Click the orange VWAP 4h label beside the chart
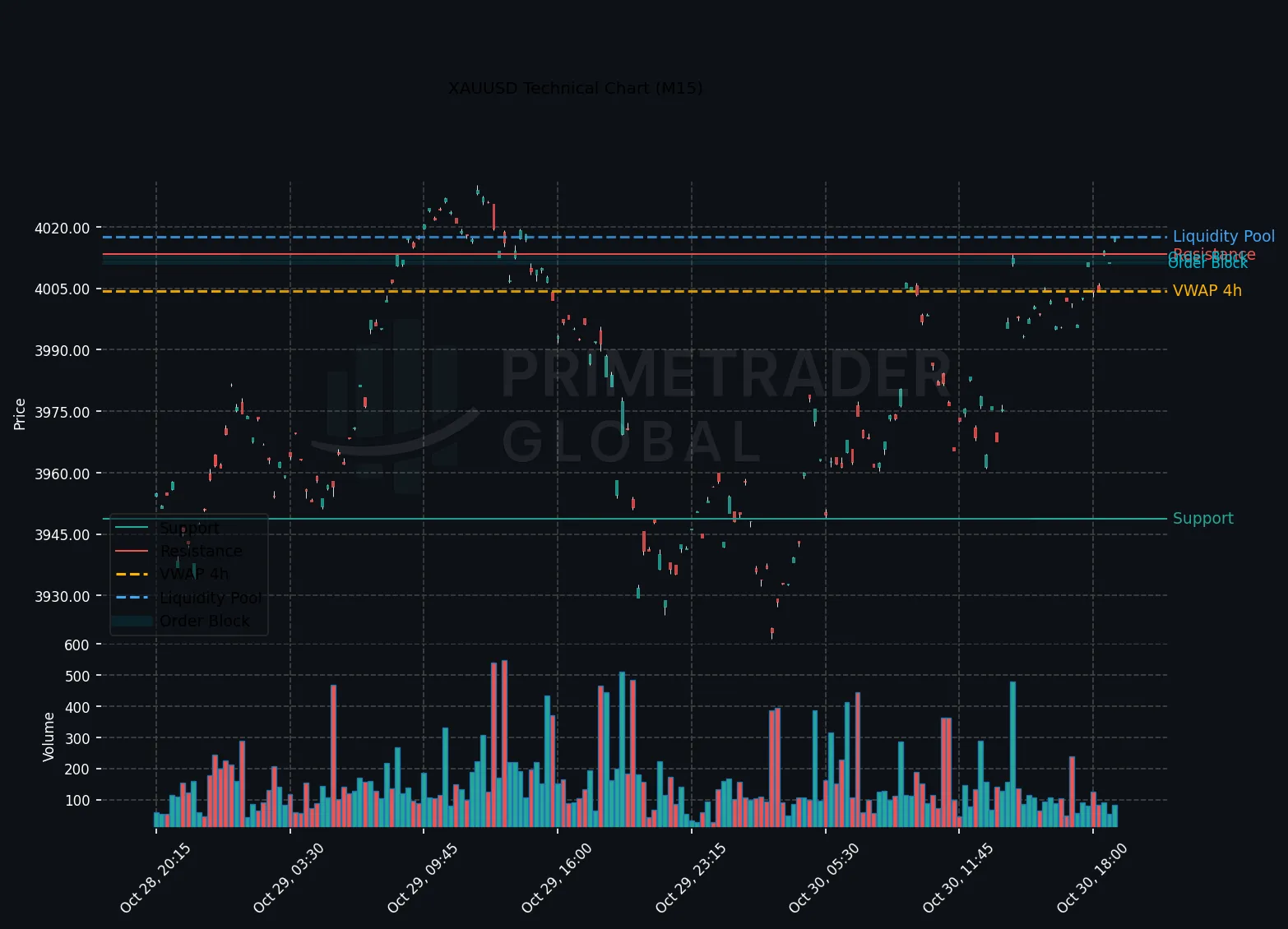This screenshot has width=1288, height=929. (x=1207, y=291)
